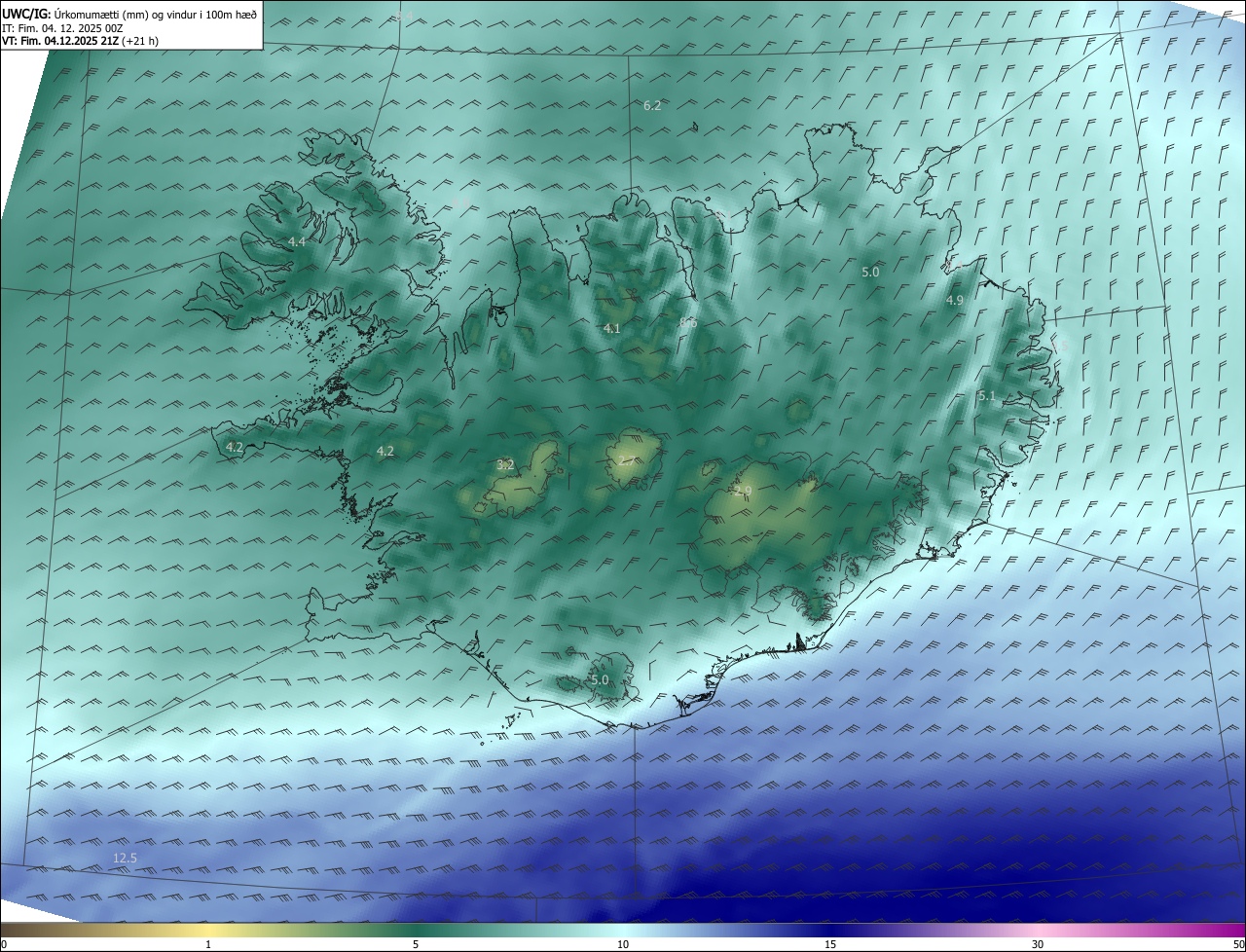
Task: Click the "VT: Fim. 04.12.2025 21Z (+21 h)" line
Action: 80,41
